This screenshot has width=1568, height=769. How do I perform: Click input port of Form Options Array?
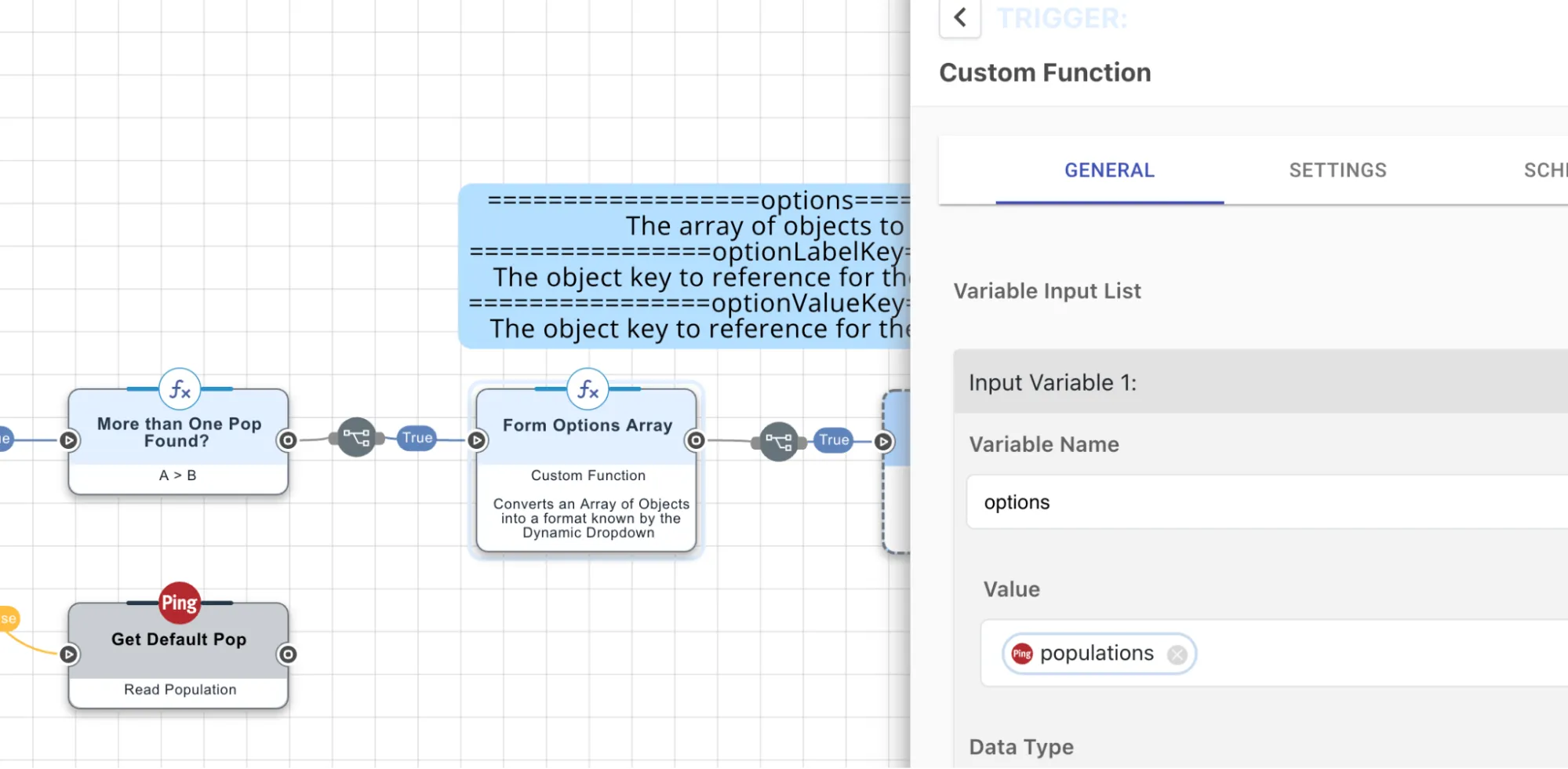point(477,440)
